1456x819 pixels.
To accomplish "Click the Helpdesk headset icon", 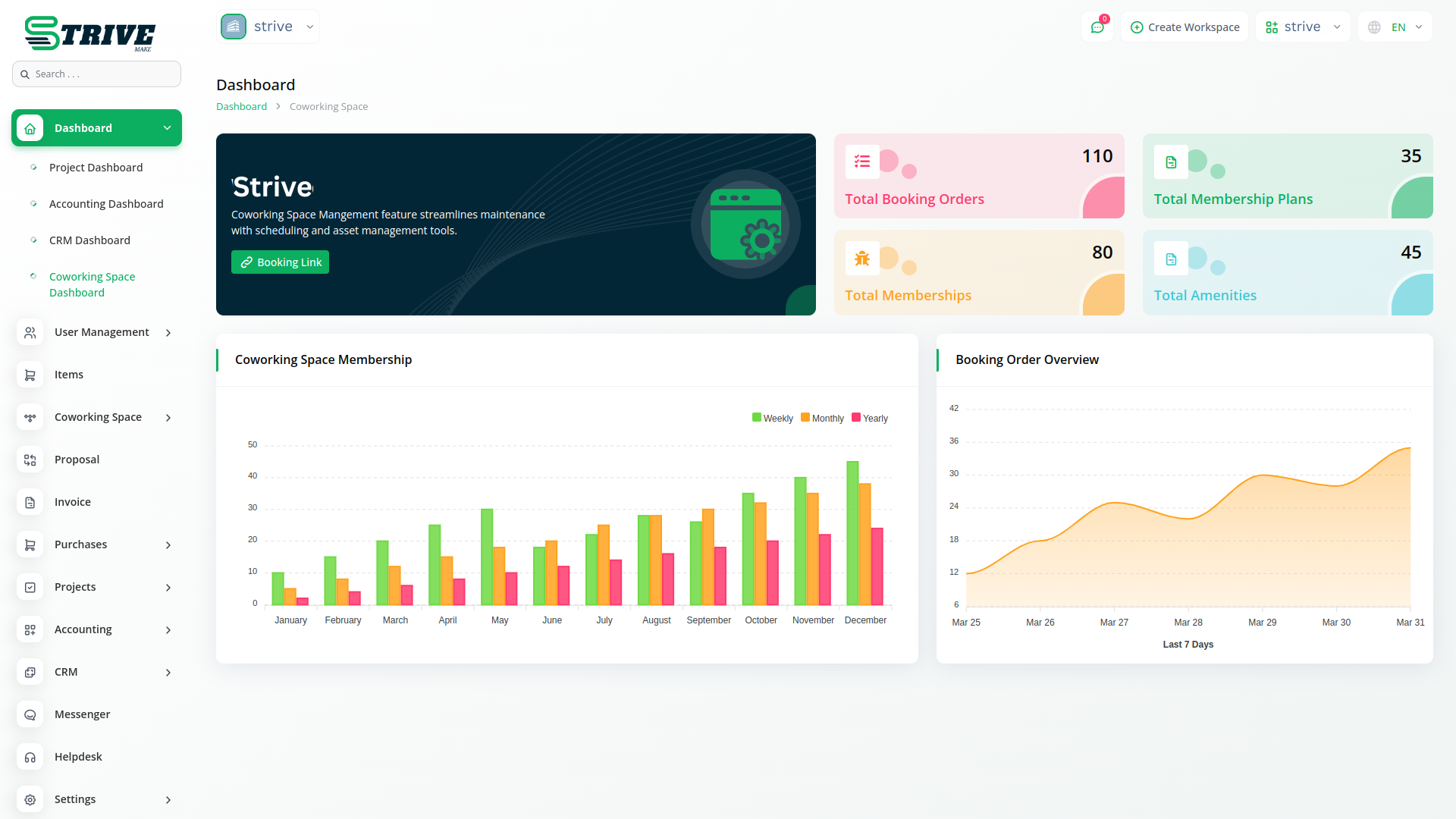I will coord(30,757).
